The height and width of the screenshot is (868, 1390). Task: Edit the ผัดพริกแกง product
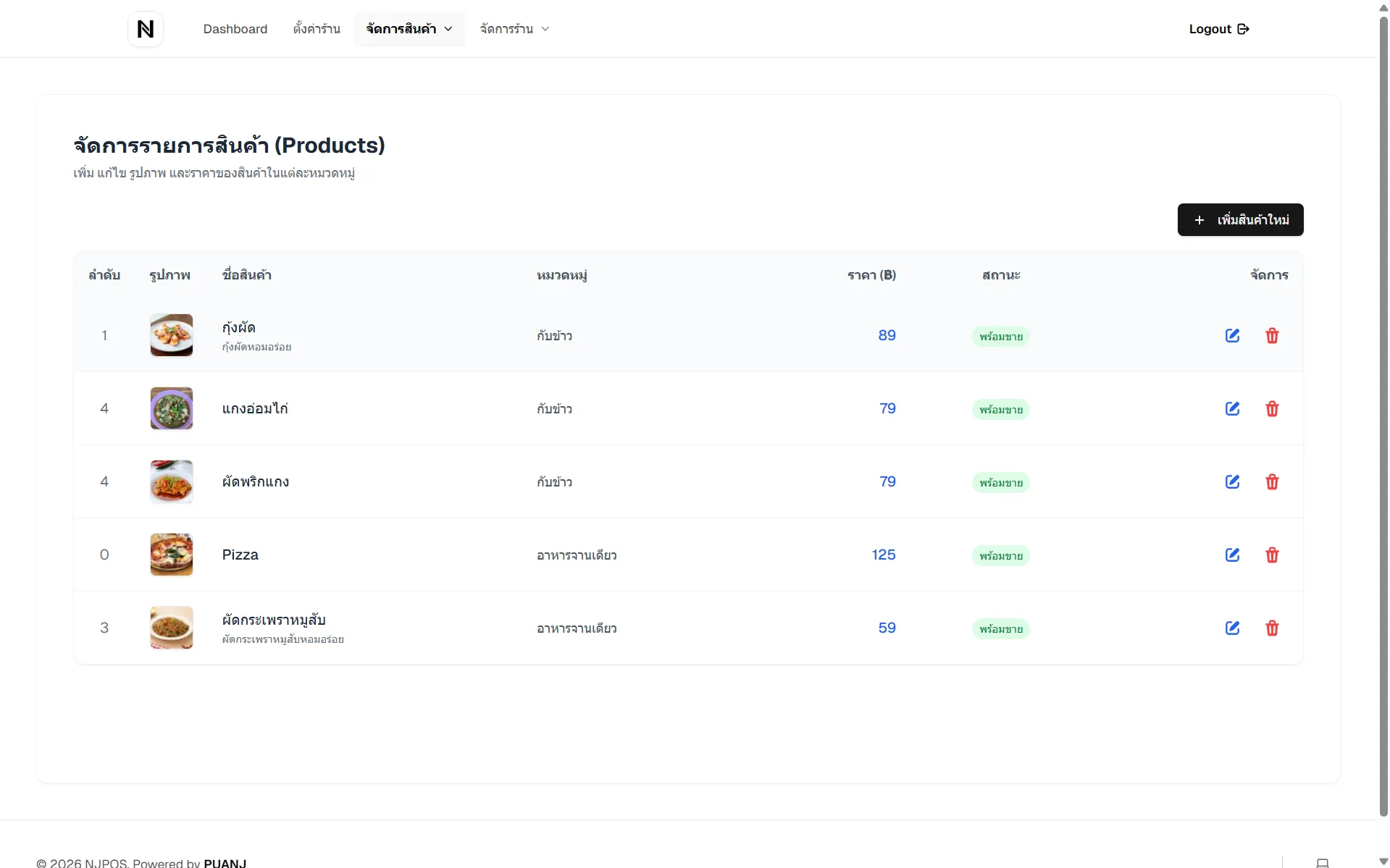tap(1232, 482)
